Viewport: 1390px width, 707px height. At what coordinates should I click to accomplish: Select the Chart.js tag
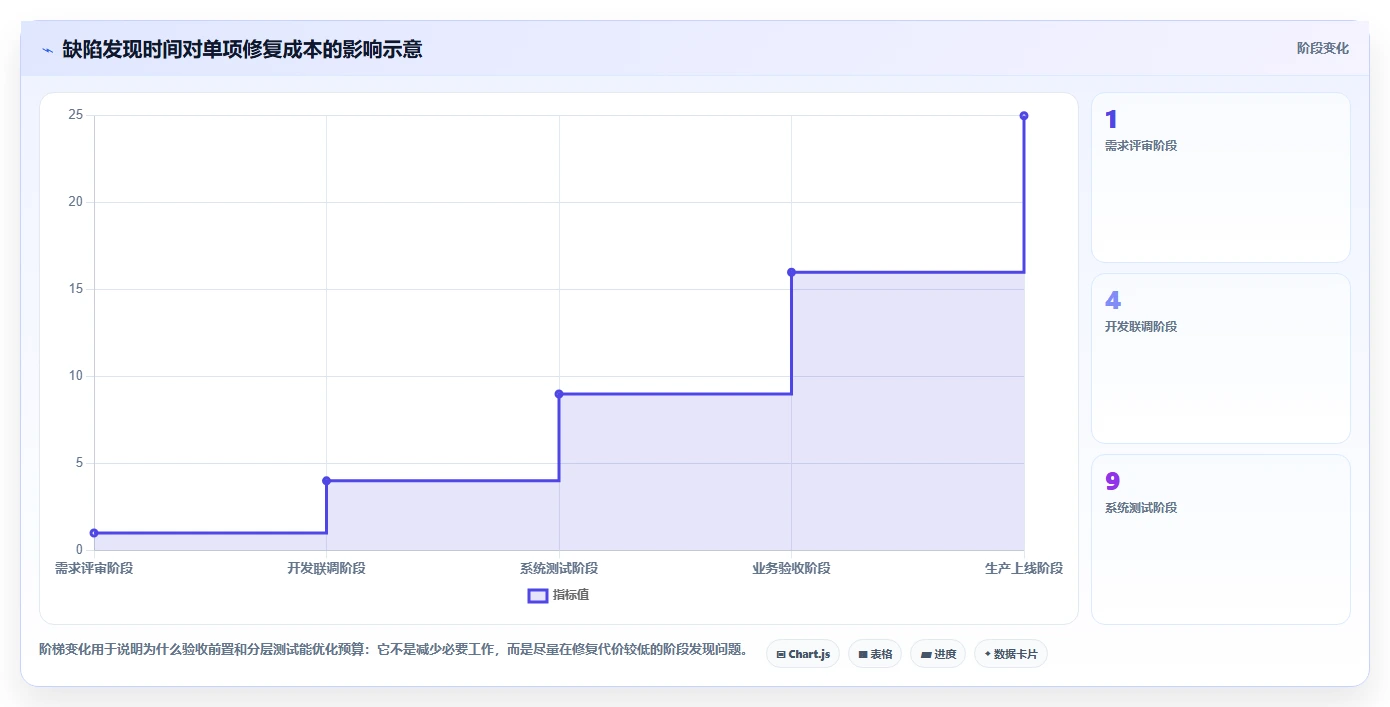point(803,654)
